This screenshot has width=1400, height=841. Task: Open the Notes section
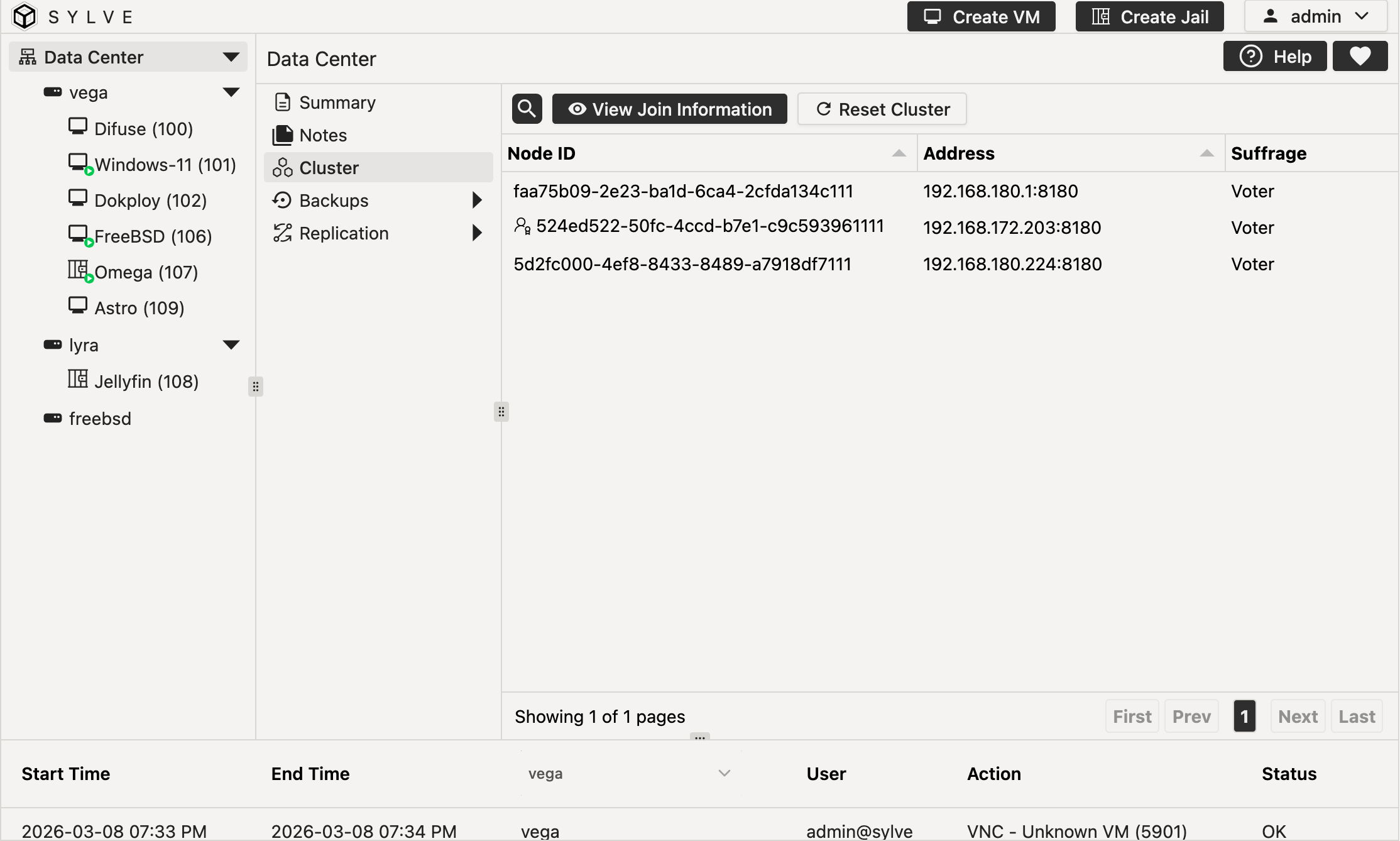tap(323, 135)
